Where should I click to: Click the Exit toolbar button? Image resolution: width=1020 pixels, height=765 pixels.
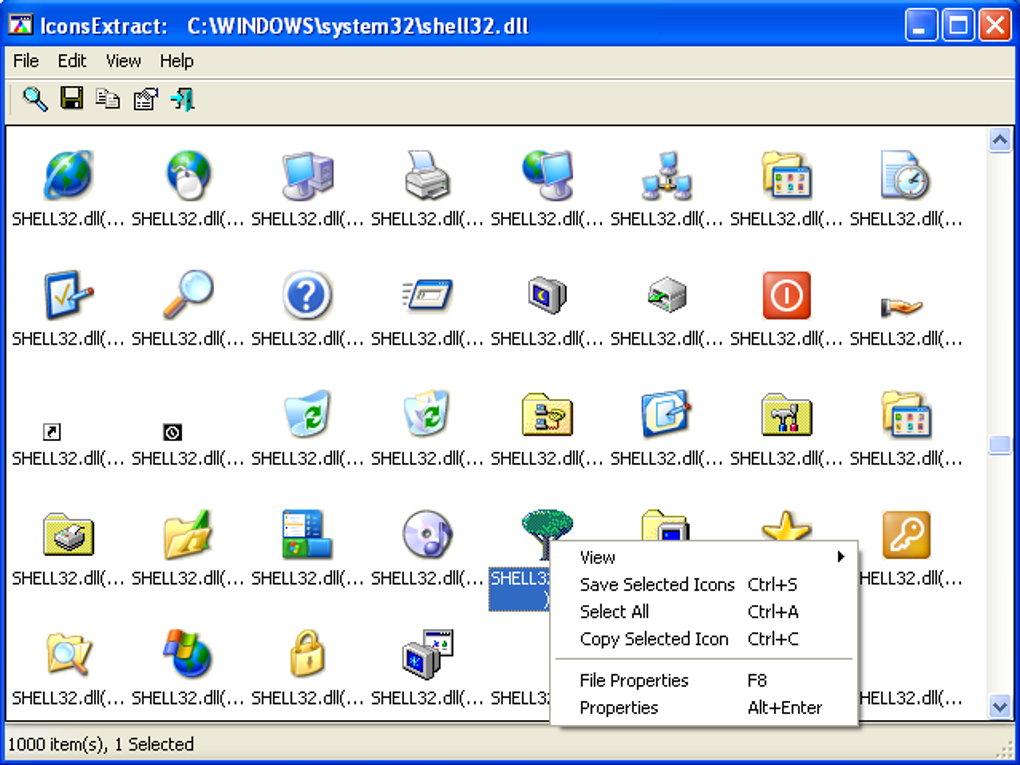[x=183, y=100]
